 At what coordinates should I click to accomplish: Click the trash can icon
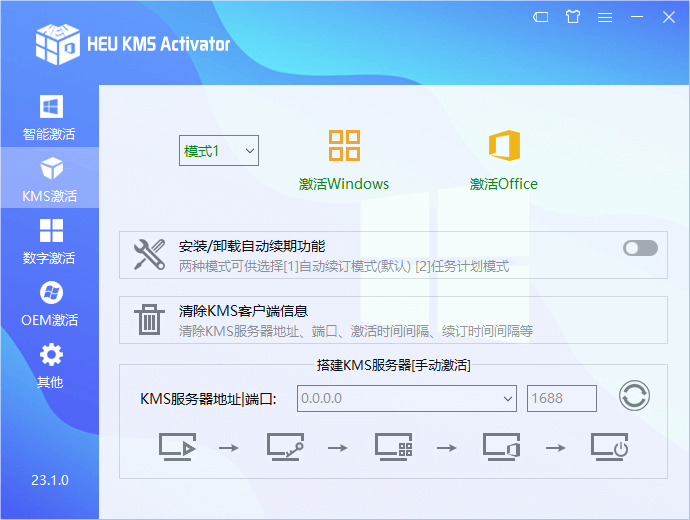(150, 320)
